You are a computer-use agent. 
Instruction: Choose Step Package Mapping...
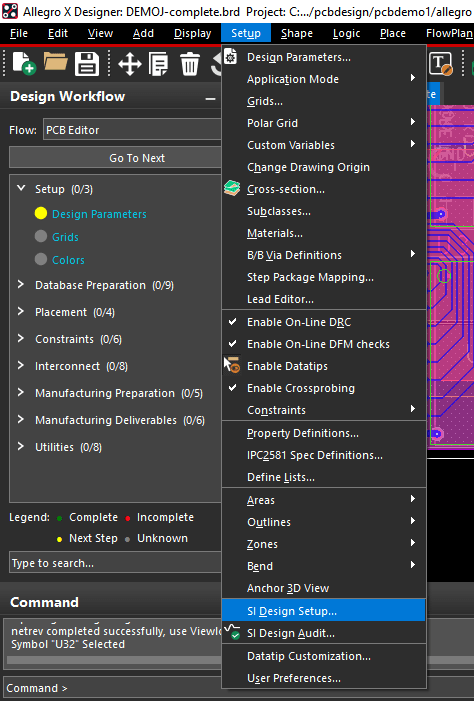(x=324, y=277)
